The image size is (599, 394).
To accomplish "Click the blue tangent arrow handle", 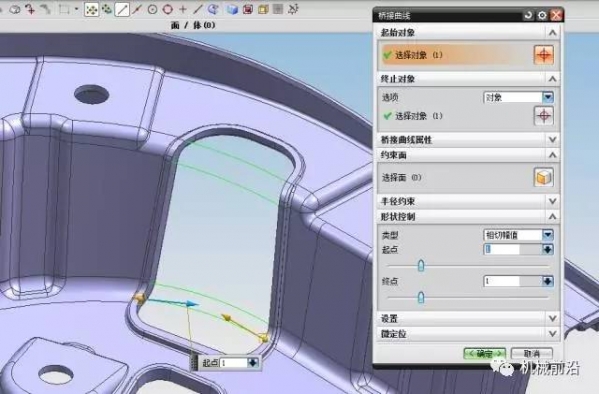I will point(191,304).
